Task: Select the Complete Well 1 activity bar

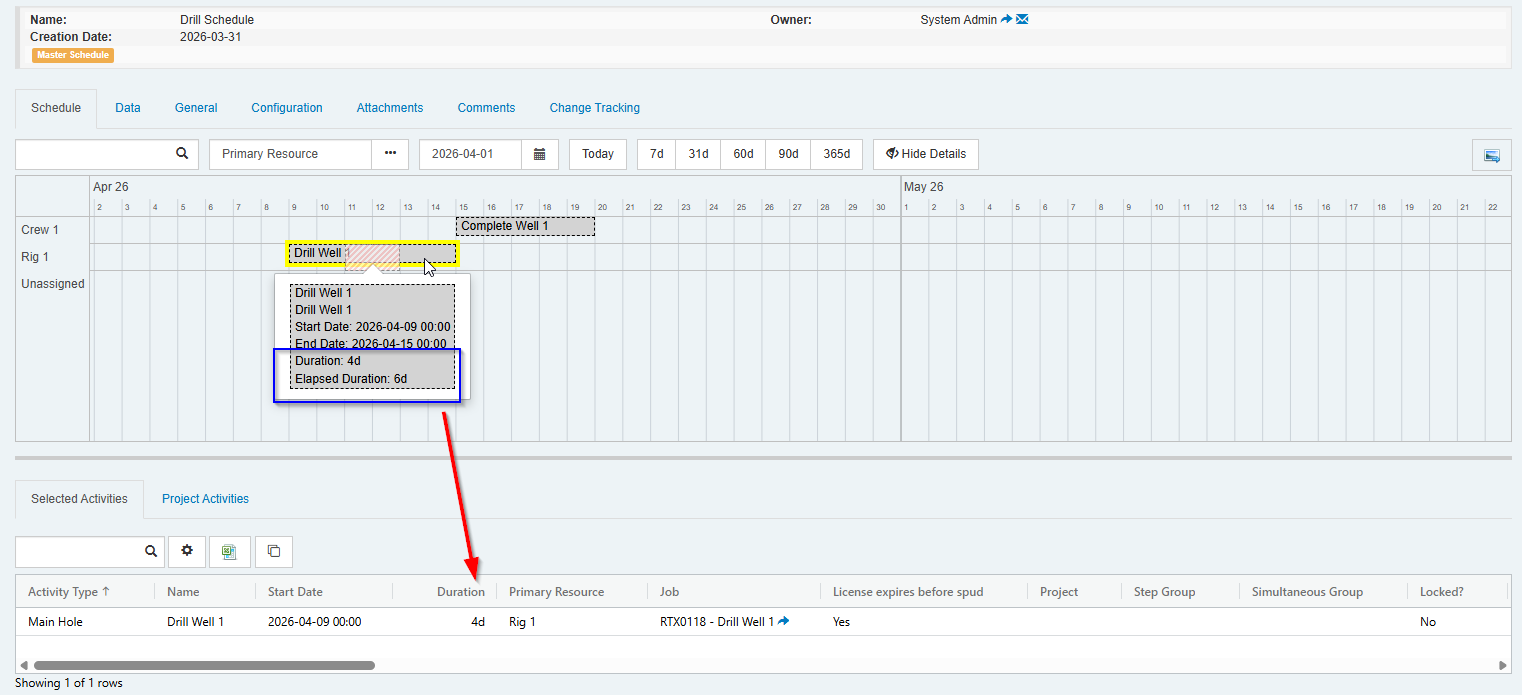Action: (525, 227)
